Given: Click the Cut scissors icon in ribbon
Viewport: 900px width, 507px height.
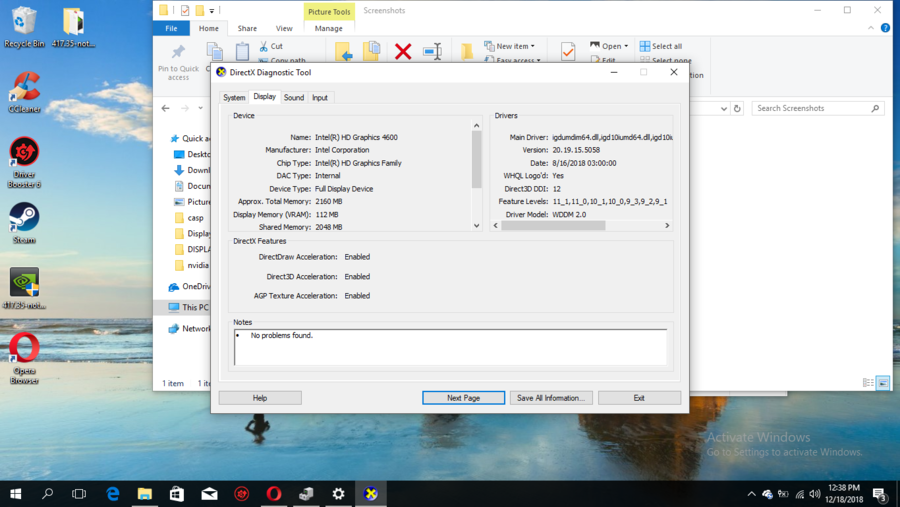Looking at the screenshot, I should pos(263,46).
